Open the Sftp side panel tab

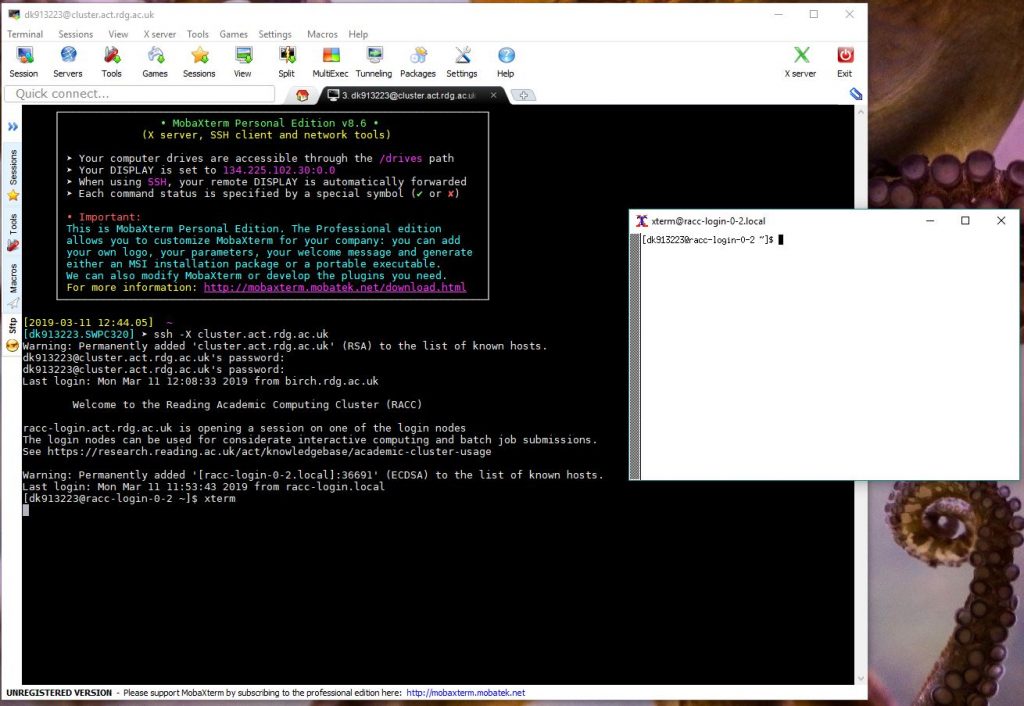(13, 328)
